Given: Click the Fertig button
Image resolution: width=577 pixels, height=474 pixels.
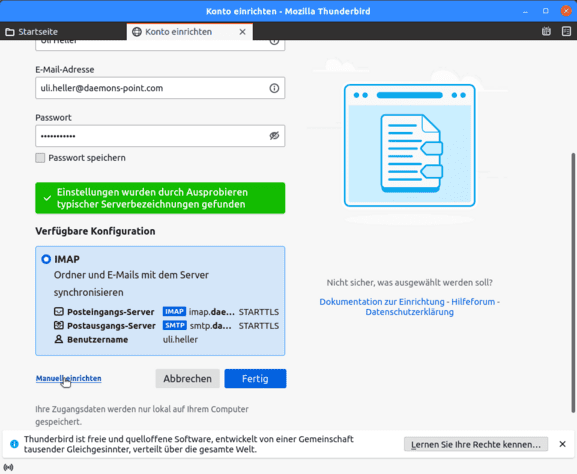Looking at the screenshot, I should coord(255,379).
